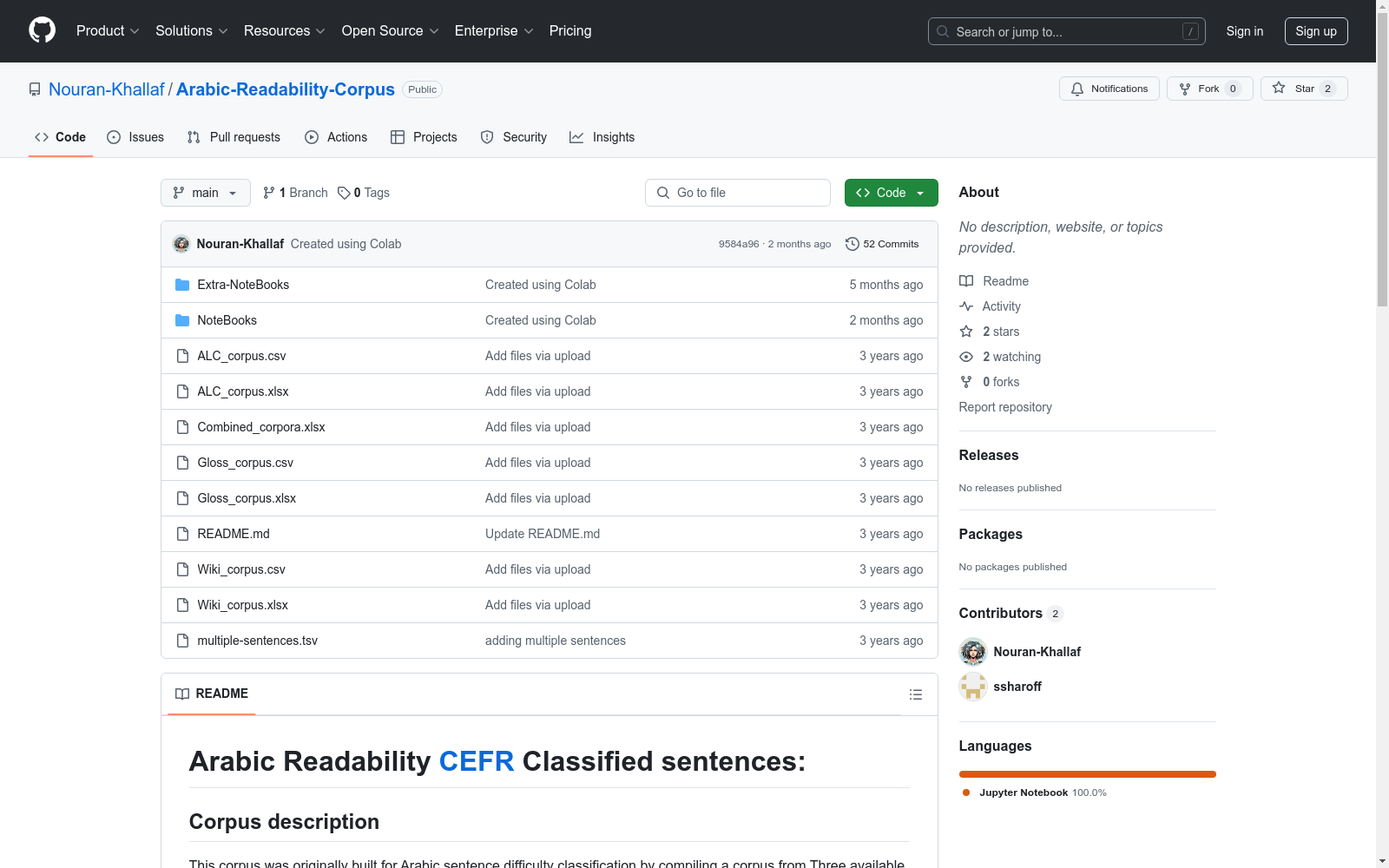Open 'adding multiple sentences' commit message
The image size is (1389, 868).
pyautogui.click(x=556, y=641)
